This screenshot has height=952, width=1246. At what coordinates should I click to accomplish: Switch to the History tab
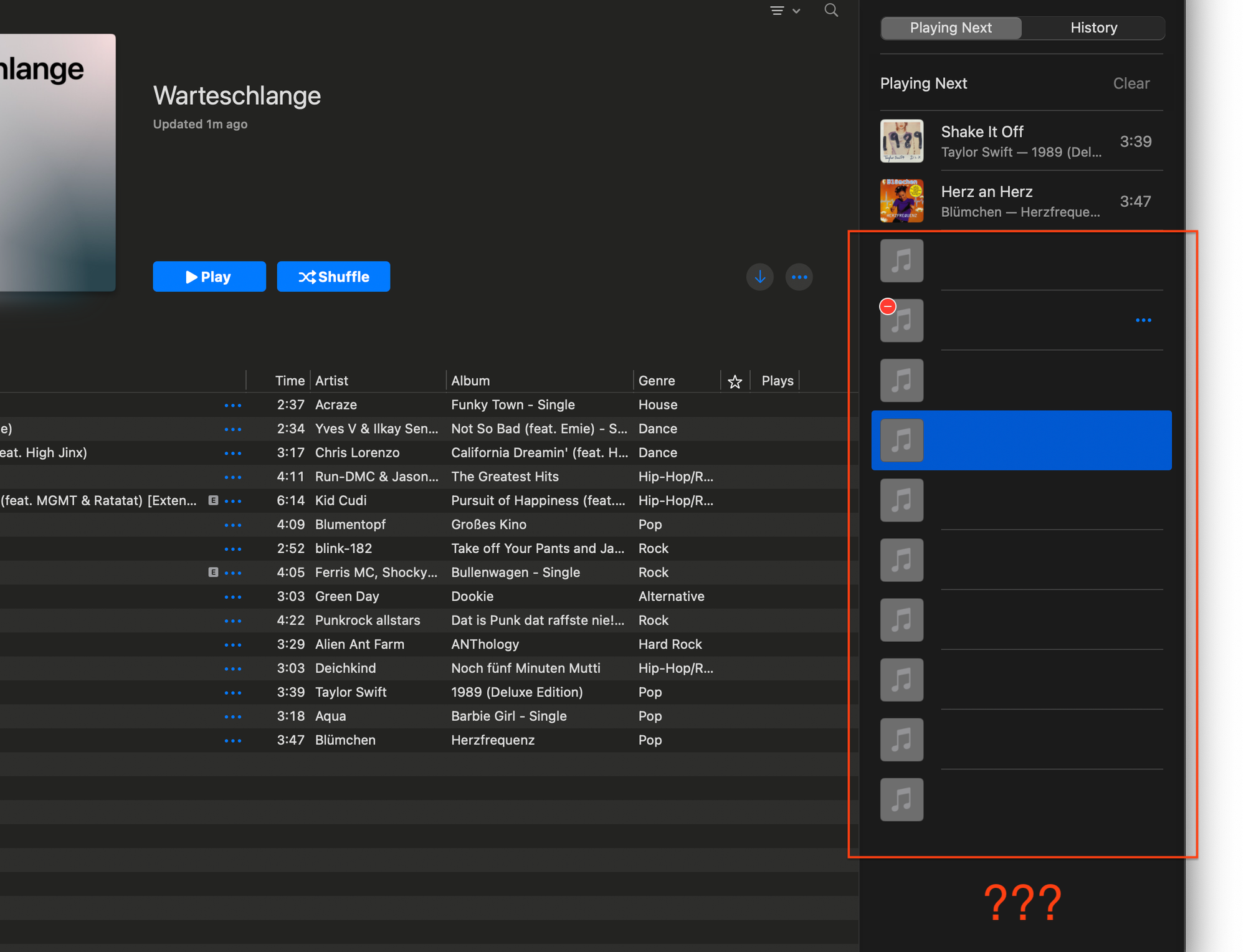(1093, 26)
